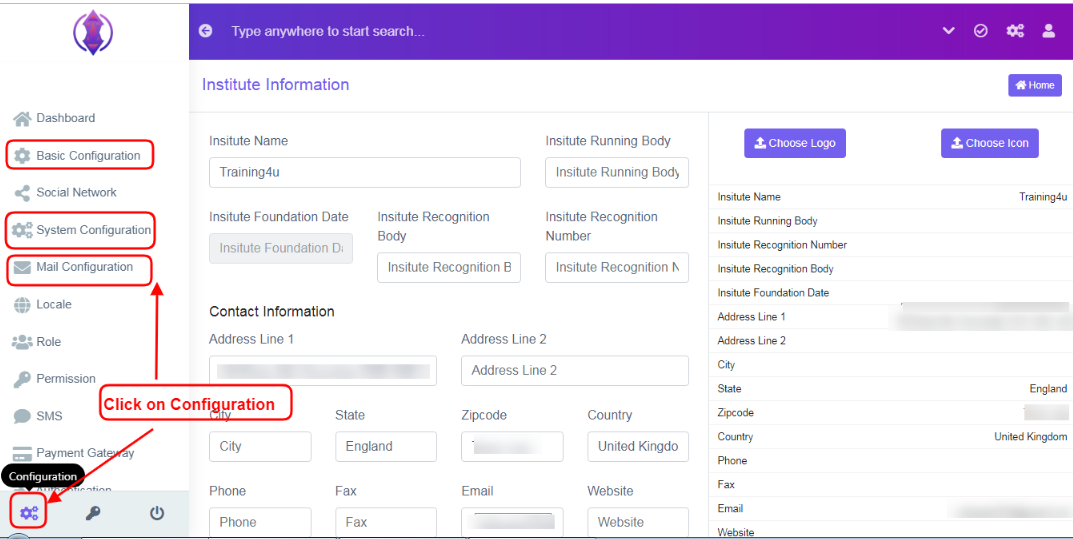Click the Social Network share icon

pos(22,193)
